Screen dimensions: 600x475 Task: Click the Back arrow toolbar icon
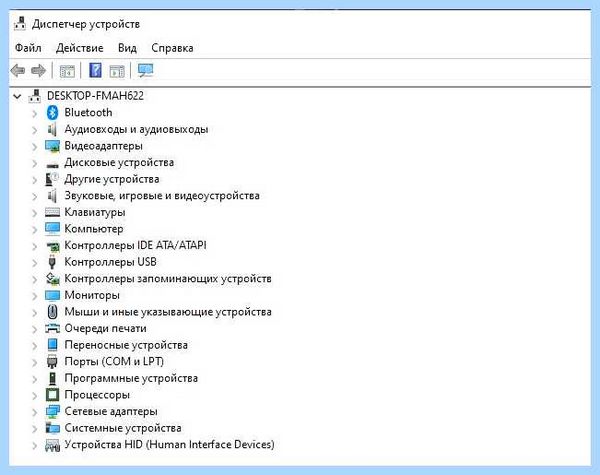click(x=18, y=70)
